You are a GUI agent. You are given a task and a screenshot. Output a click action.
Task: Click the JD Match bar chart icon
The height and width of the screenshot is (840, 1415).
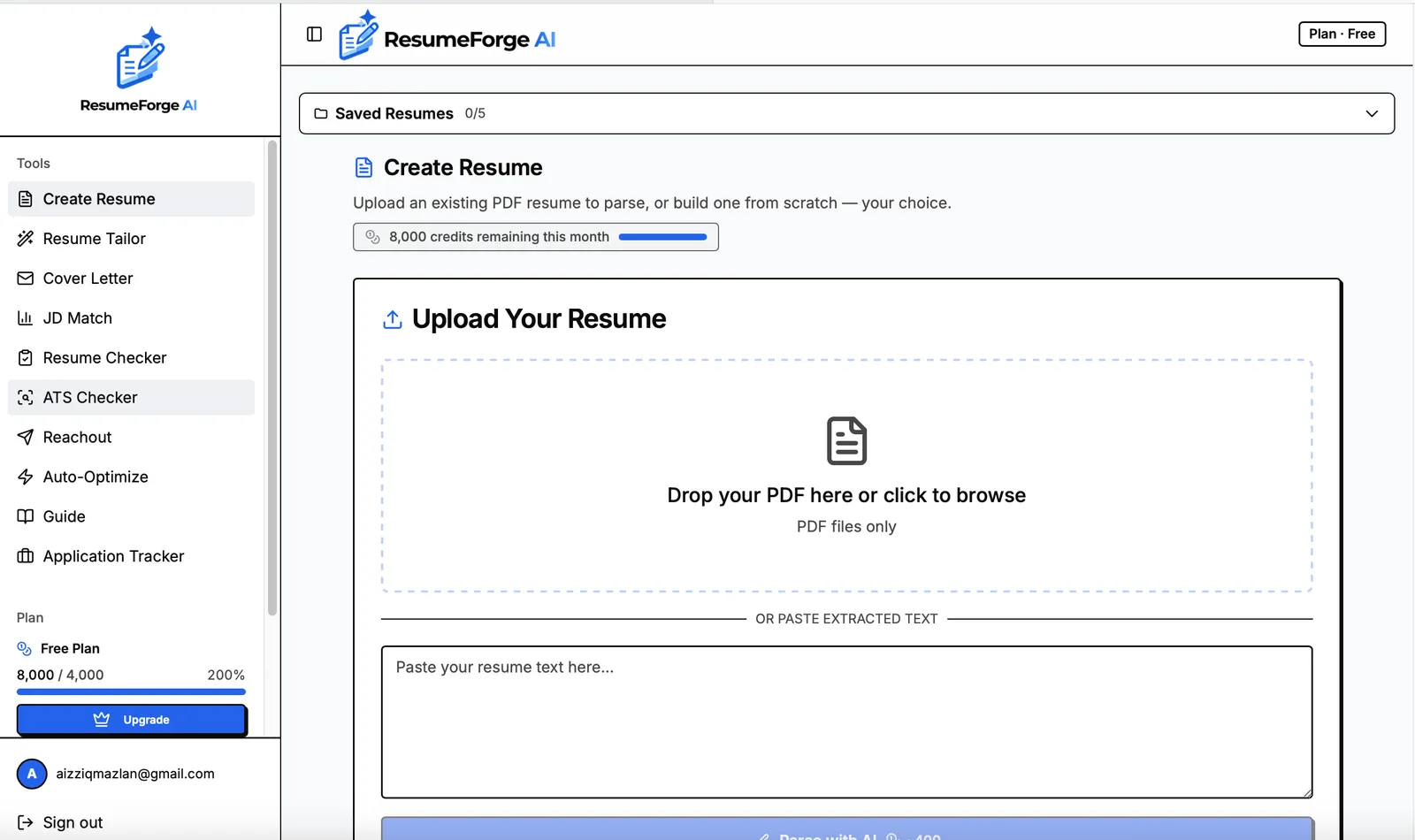(x=26, y=318)
